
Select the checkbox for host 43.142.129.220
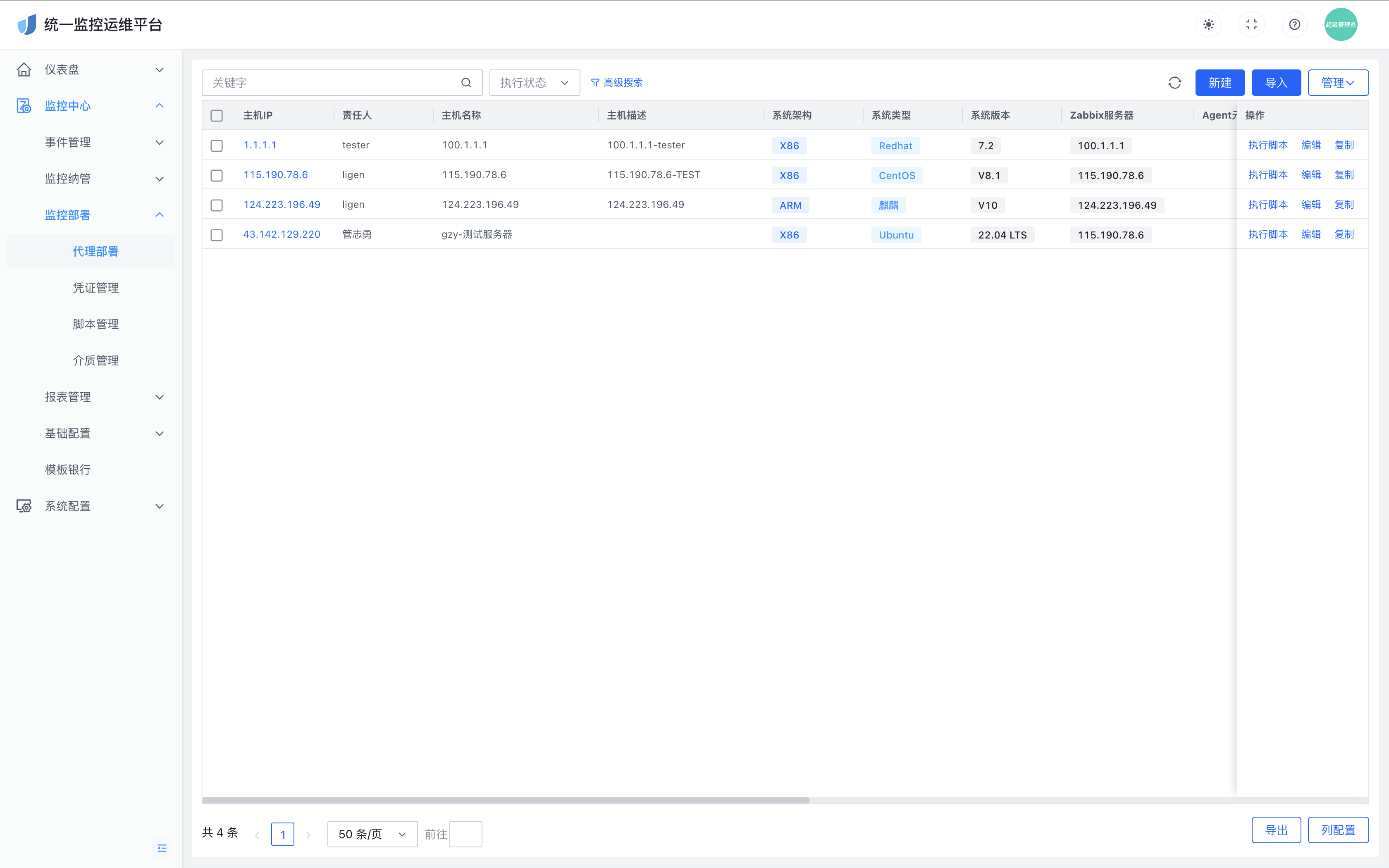click(216, 235)
